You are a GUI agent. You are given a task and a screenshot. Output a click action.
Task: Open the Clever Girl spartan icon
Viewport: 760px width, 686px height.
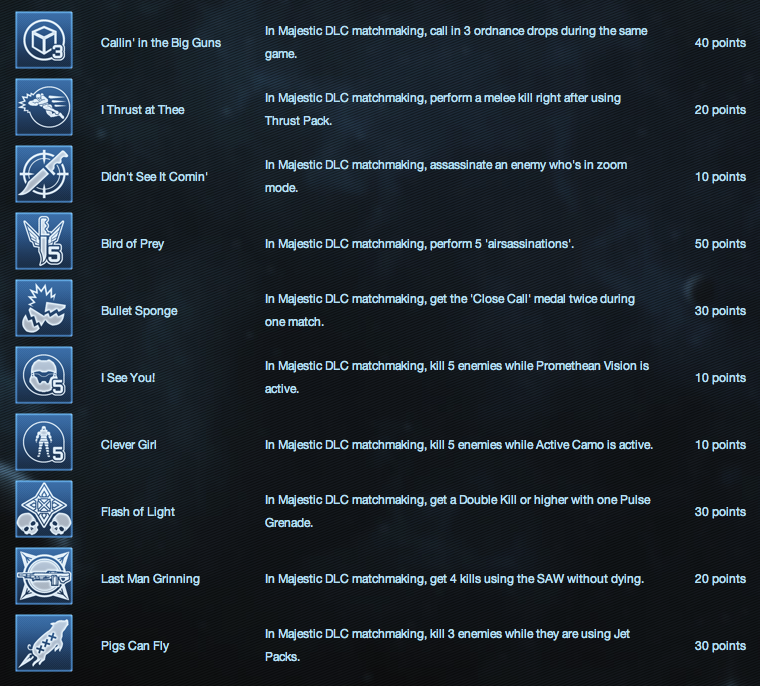point(44,442)
